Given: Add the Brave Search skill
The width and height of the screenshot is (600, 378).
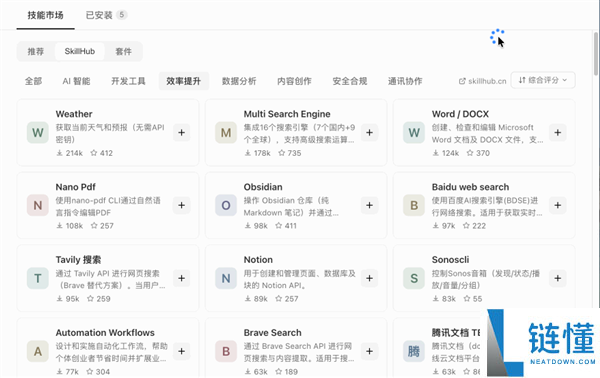Looking at the screenshot, I should [x=369, y=351].
